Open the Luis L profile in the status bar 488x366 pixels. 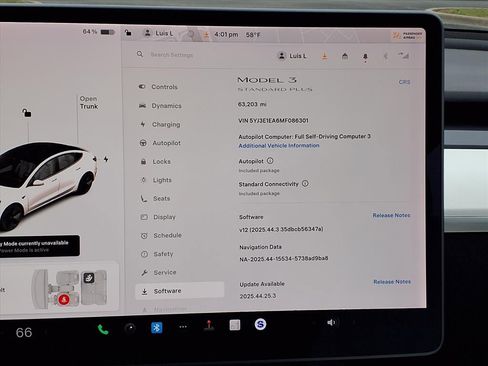[158, 33]
